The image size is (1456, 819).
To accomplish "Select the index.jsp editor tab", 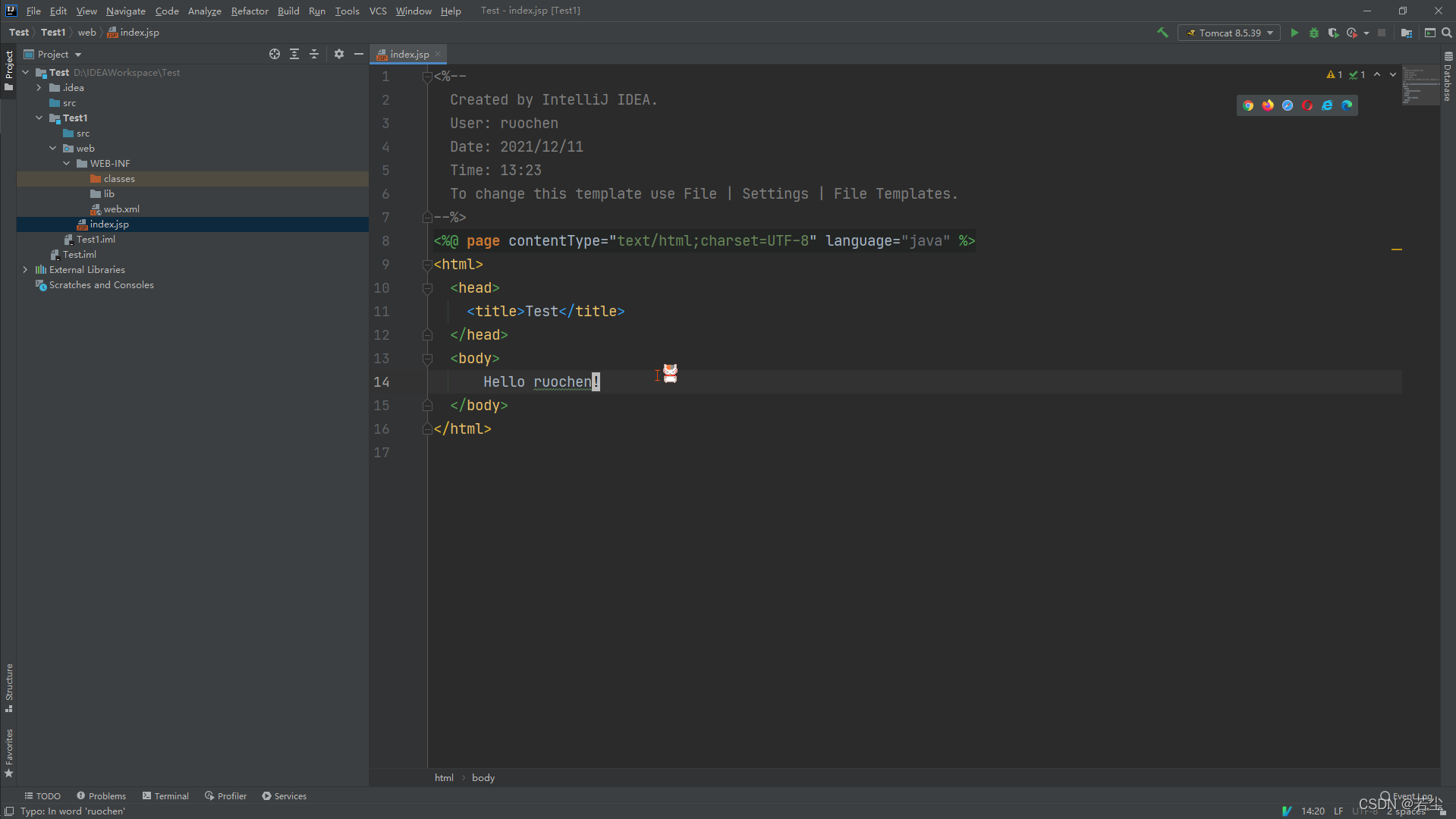I will pos(410,54).
